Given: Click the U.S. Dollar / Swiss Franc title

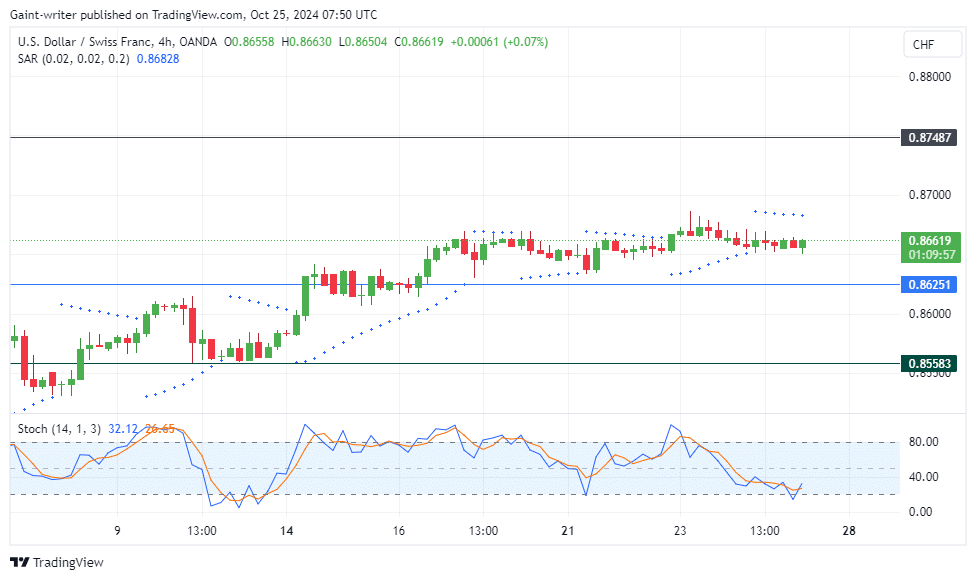Looking at the screenshot, I should pyautogui.click(x=84, y=42).
